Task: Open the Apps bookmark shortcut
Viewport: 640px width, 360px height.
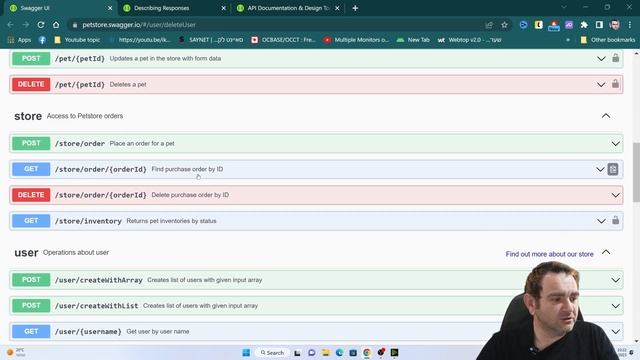Action: pos(20,40)
